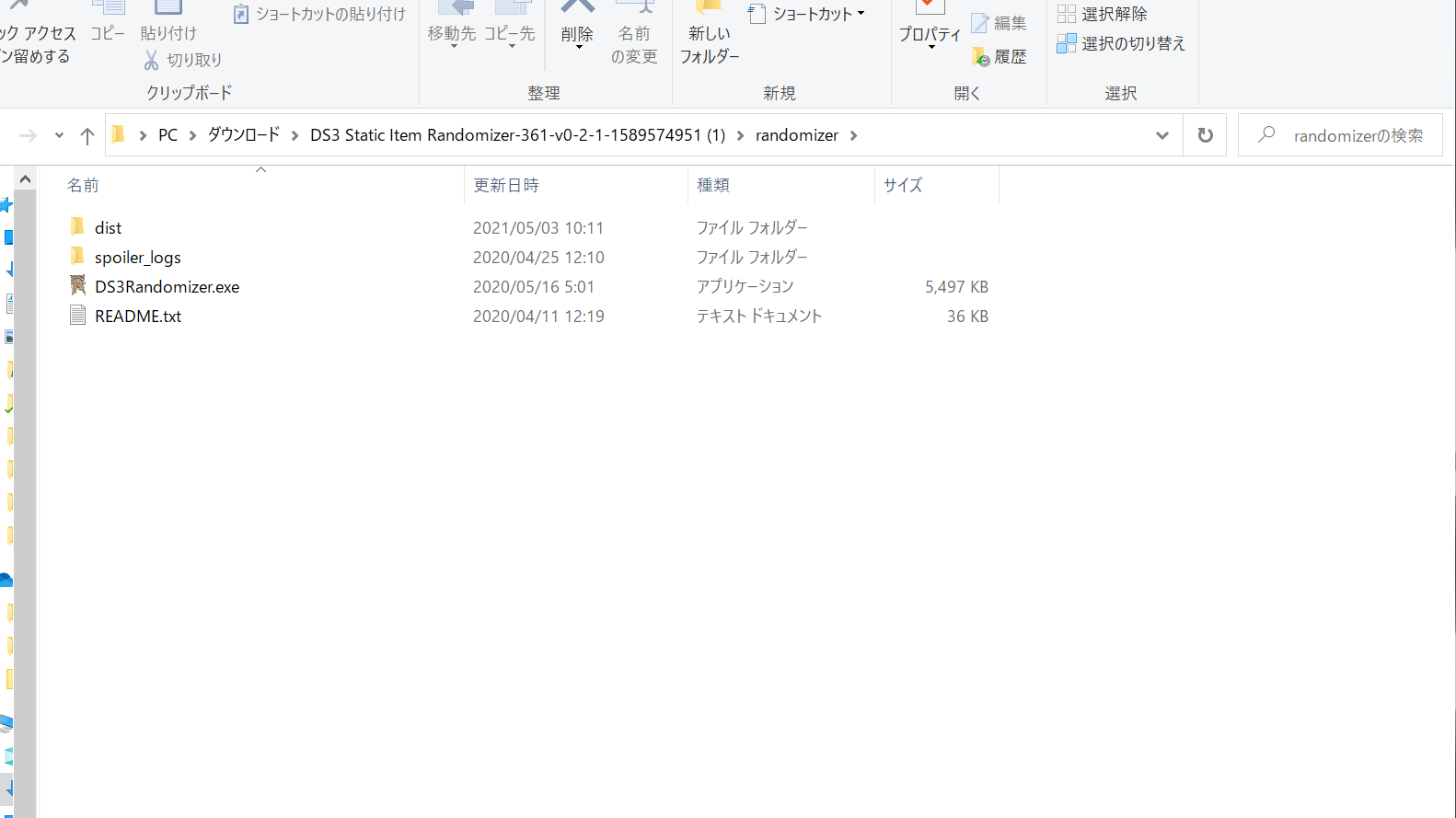
Task: Click type アプリケーション cell
Action: [x=745, y=286]
